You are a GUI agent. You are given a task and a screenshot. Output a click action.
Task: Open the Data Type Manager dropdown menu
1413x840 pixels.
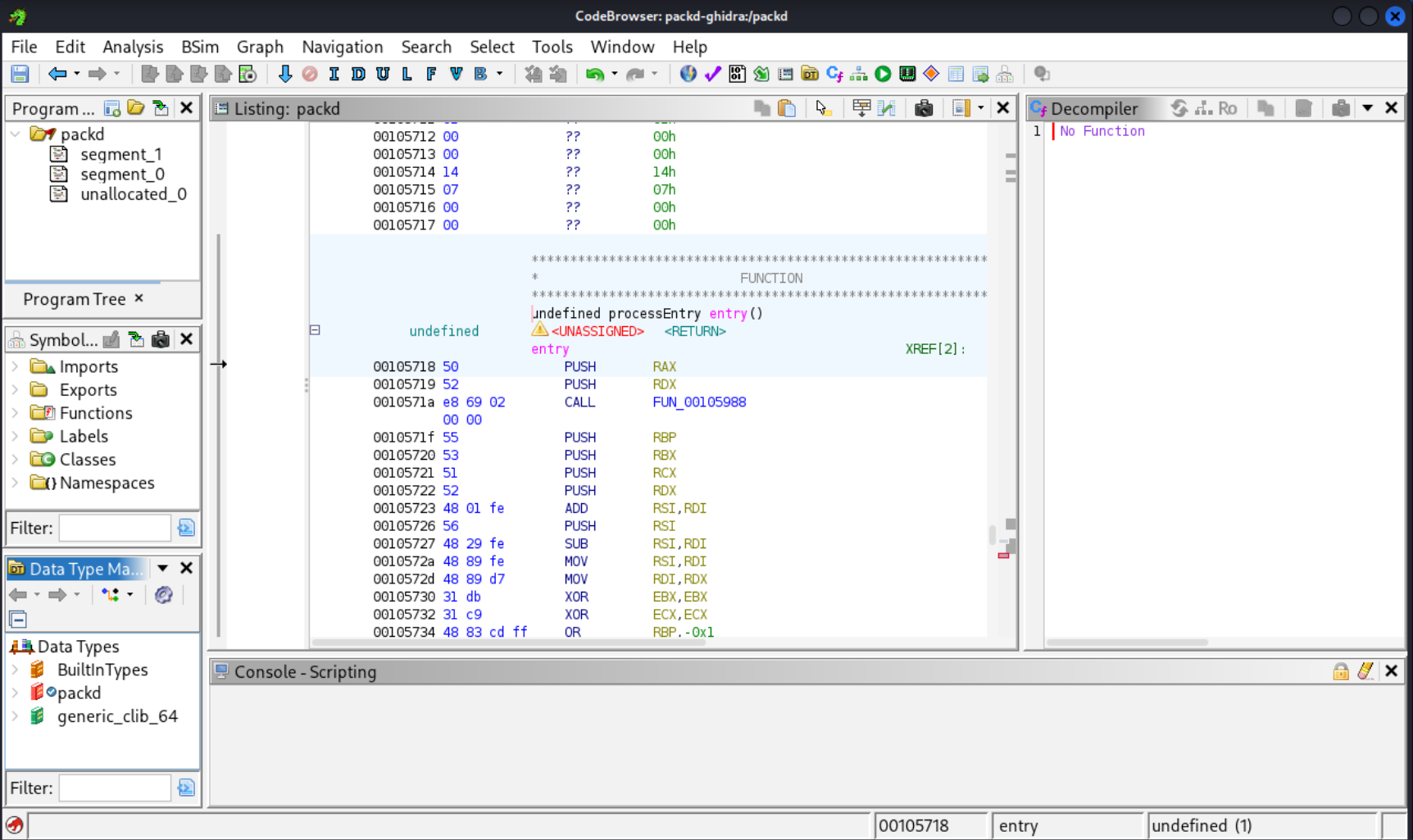coord(162,568)
